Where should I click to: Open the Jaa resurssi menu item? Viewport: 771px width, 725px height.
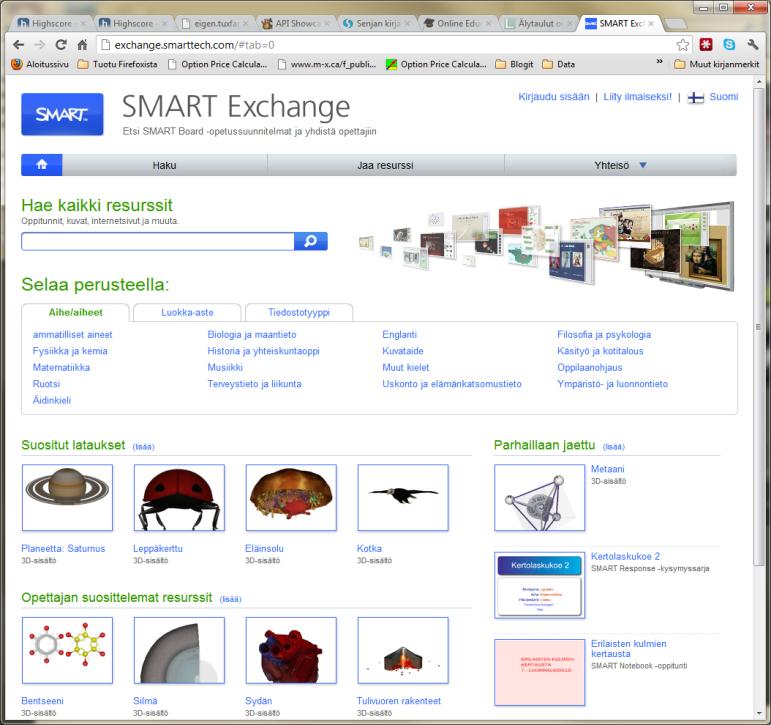(x=386, y=165)
